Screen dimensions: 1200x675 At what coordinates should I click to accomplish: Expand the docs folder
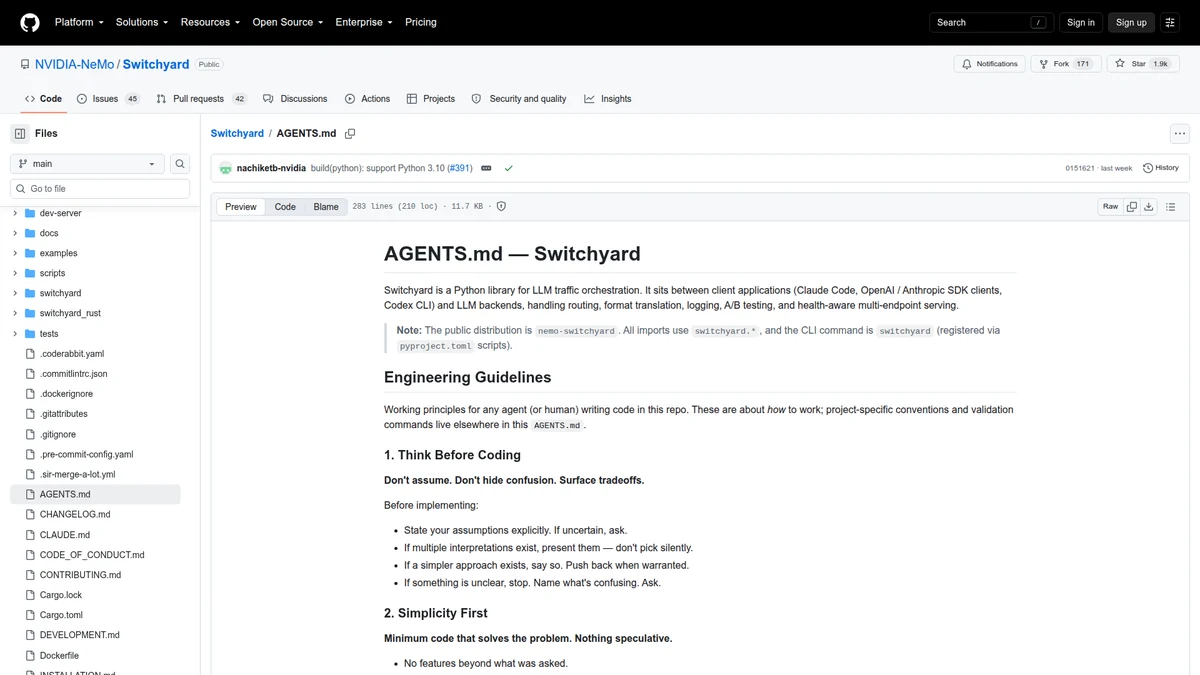(15, 233)
